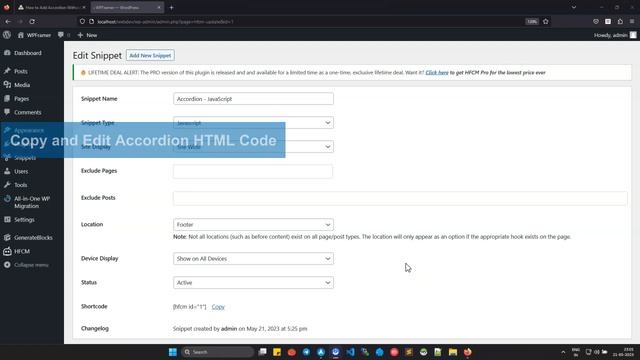Open Sticky Notes from taskbar
Viewport: 640px width, 360px height.
(277, 352)
